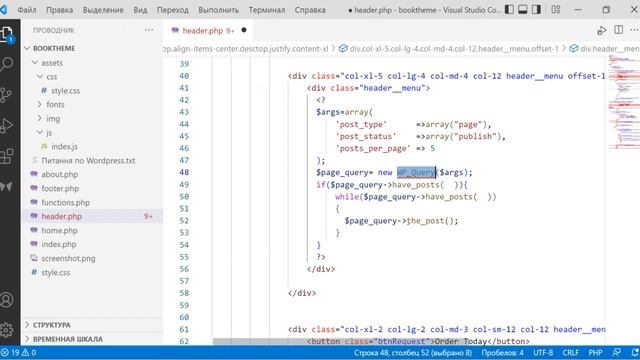The width and height of the screenshot is (640, 360).
Task: Select the header.php editor tab
Action: tap(207, 30)
